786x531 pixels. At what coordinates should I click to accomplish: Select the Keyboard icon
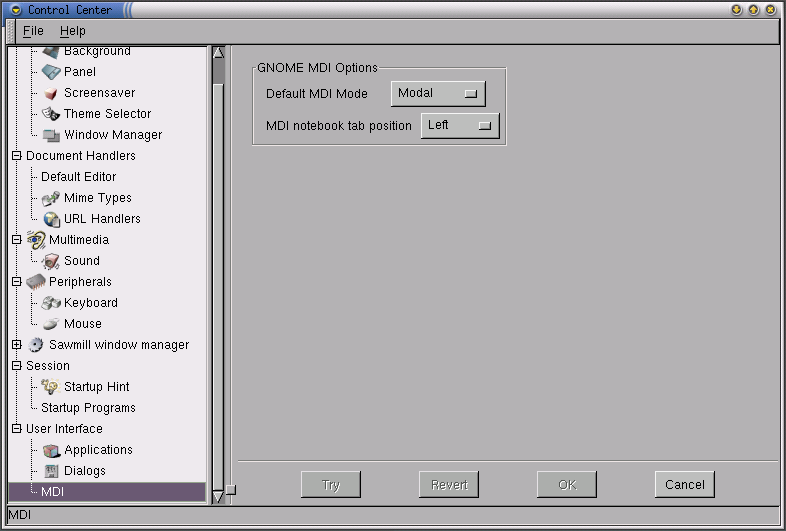51,303
